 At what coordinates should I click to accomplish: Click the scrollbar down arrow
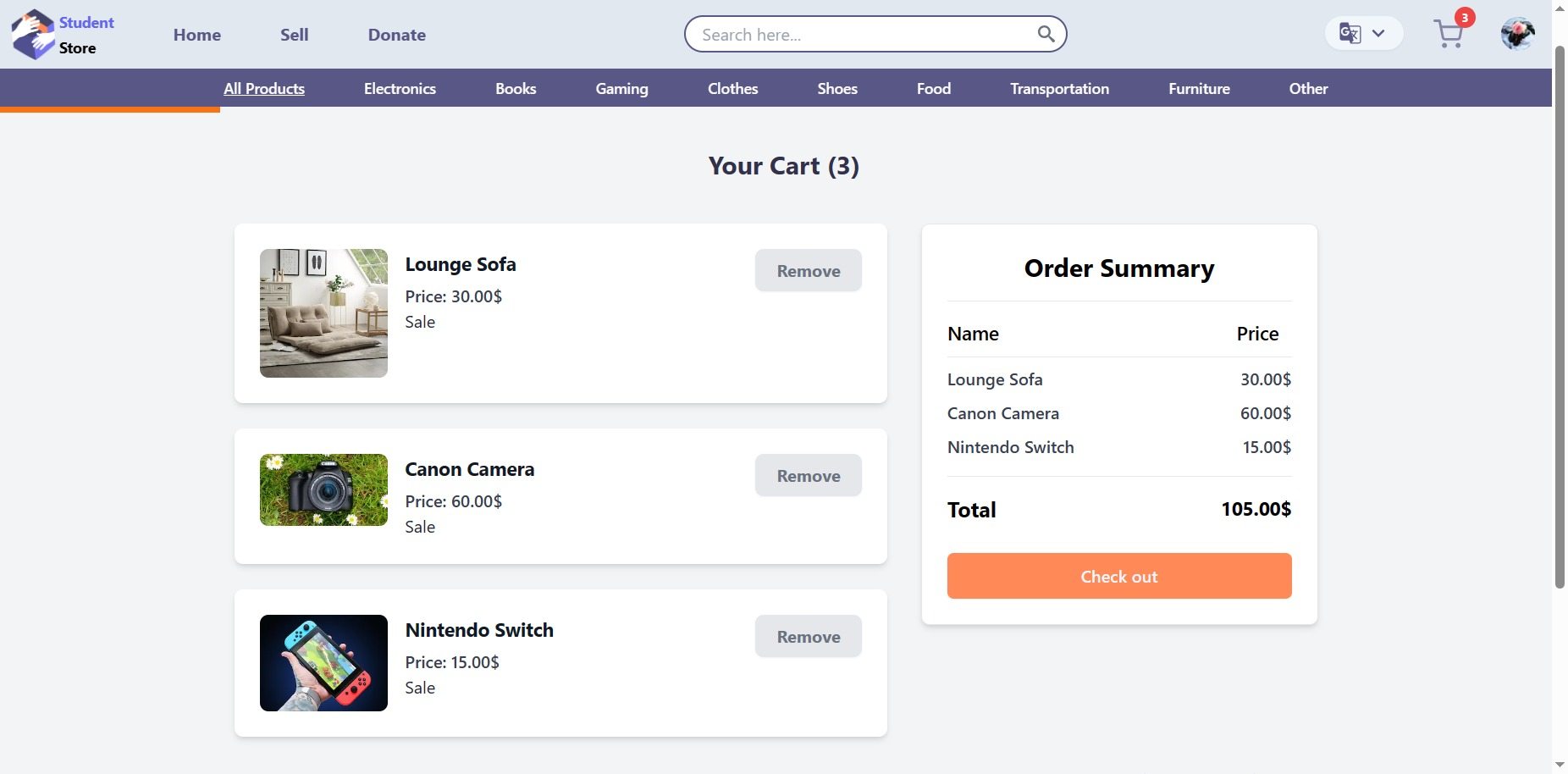tap(1560, 765)
